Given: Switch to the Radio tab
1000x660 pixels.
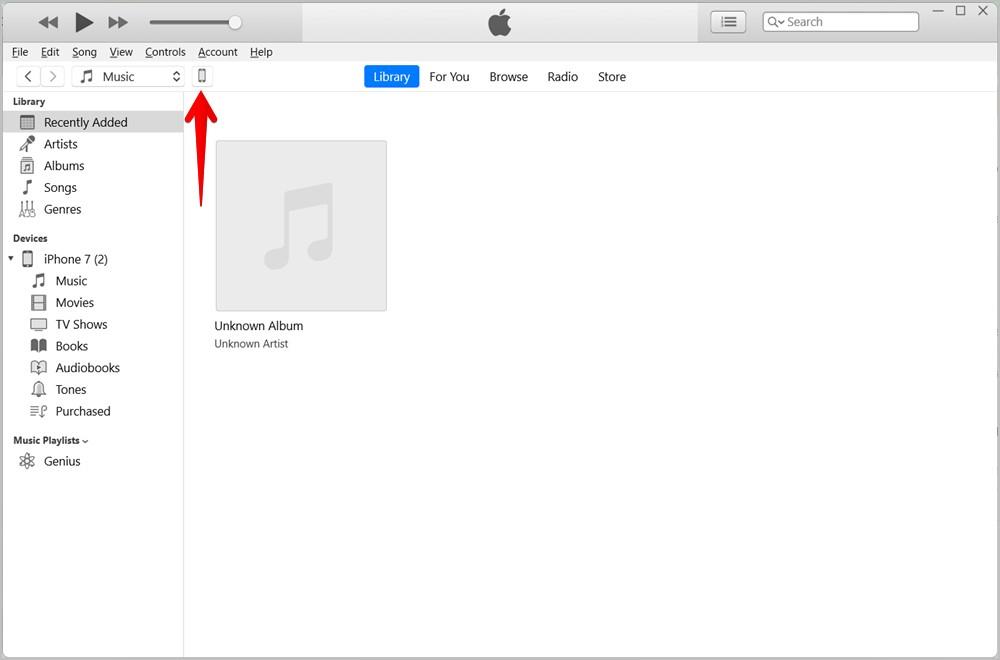Looking at the screenshot, I should 562,77.
